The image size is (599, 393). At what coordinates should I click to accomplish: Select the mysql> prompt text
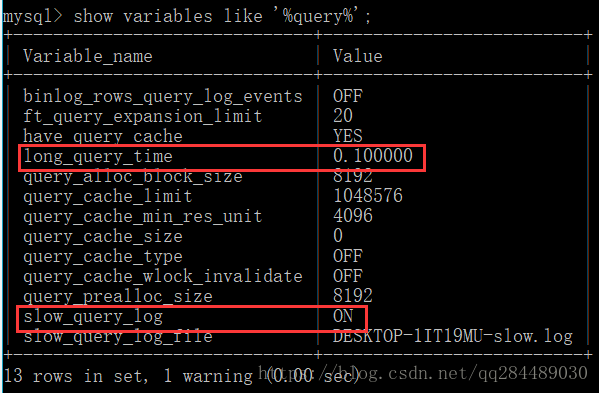coord(32,17)
